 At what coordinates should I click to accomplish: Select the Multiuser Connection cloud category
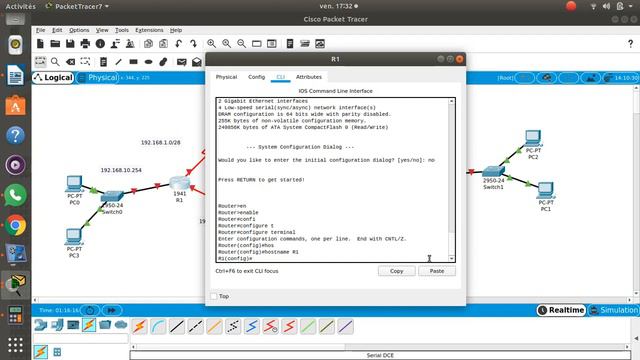coord(121,325)
